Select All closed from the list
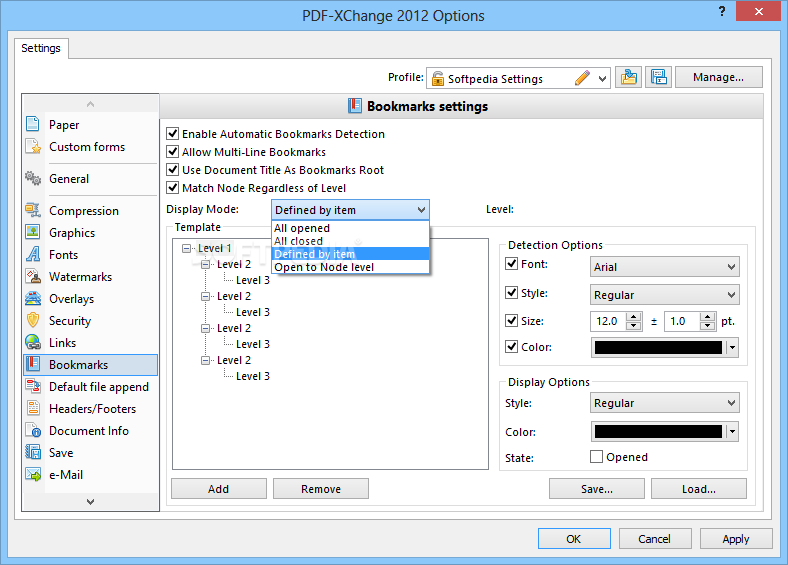Image resolution: width=788 pixels, height=565 pixels. [x=350, y=241]
